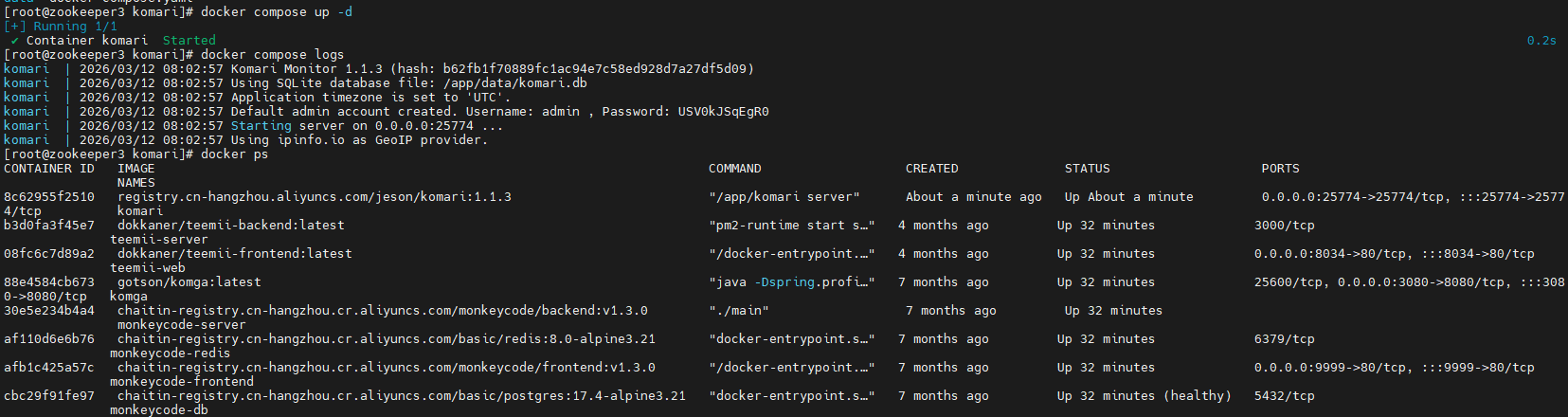Click ipinfo.io in the GeoIP log line
Screen dimensions: 1568x417
[310, 140]
